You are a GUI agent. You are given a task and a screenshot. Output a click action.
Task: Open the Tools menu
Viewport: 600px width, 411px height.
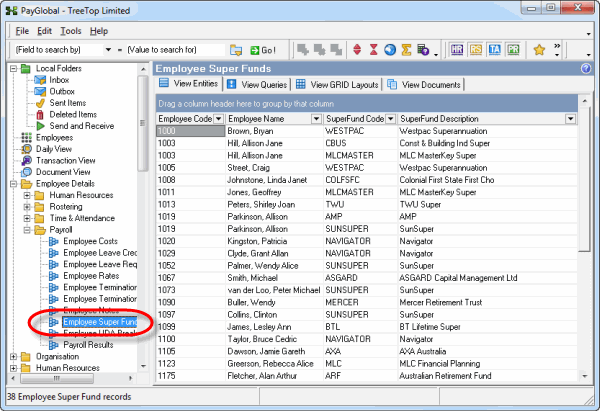(x=70, y=31)
